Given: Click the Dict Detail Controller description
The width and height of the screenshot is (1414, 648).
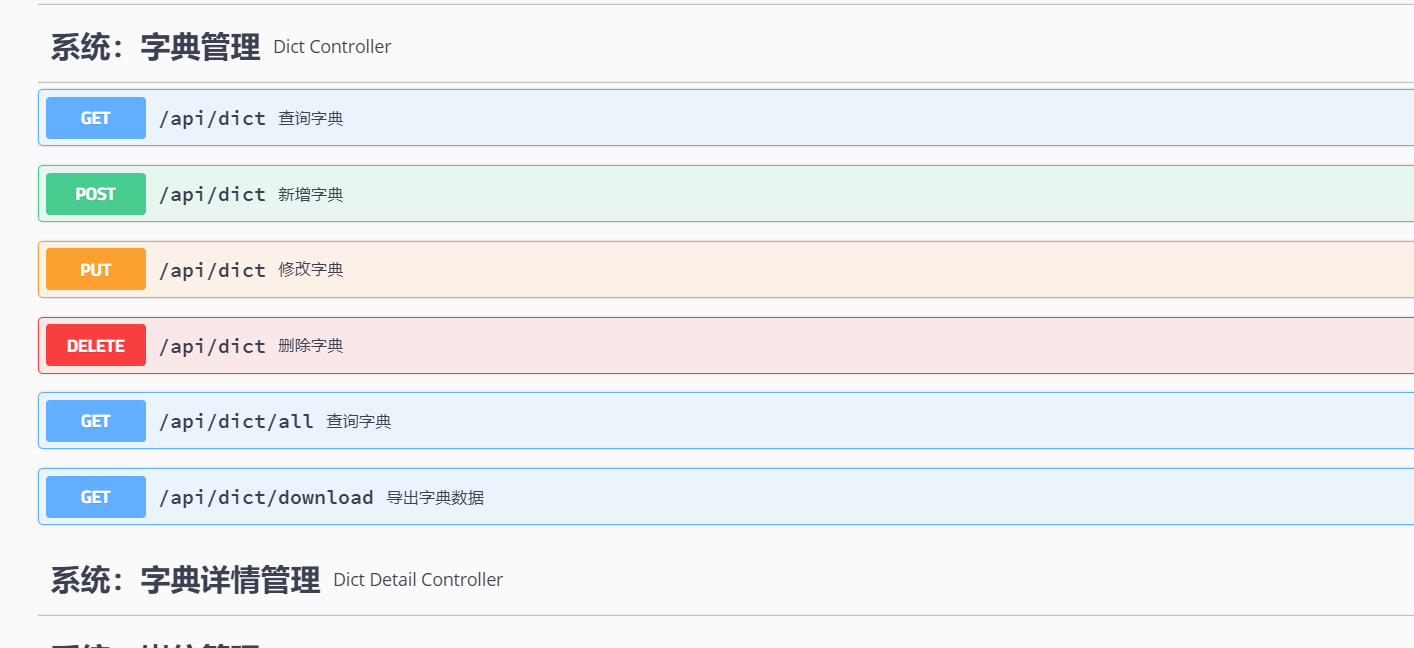Looking at the screenshot, I should [418, 580].
